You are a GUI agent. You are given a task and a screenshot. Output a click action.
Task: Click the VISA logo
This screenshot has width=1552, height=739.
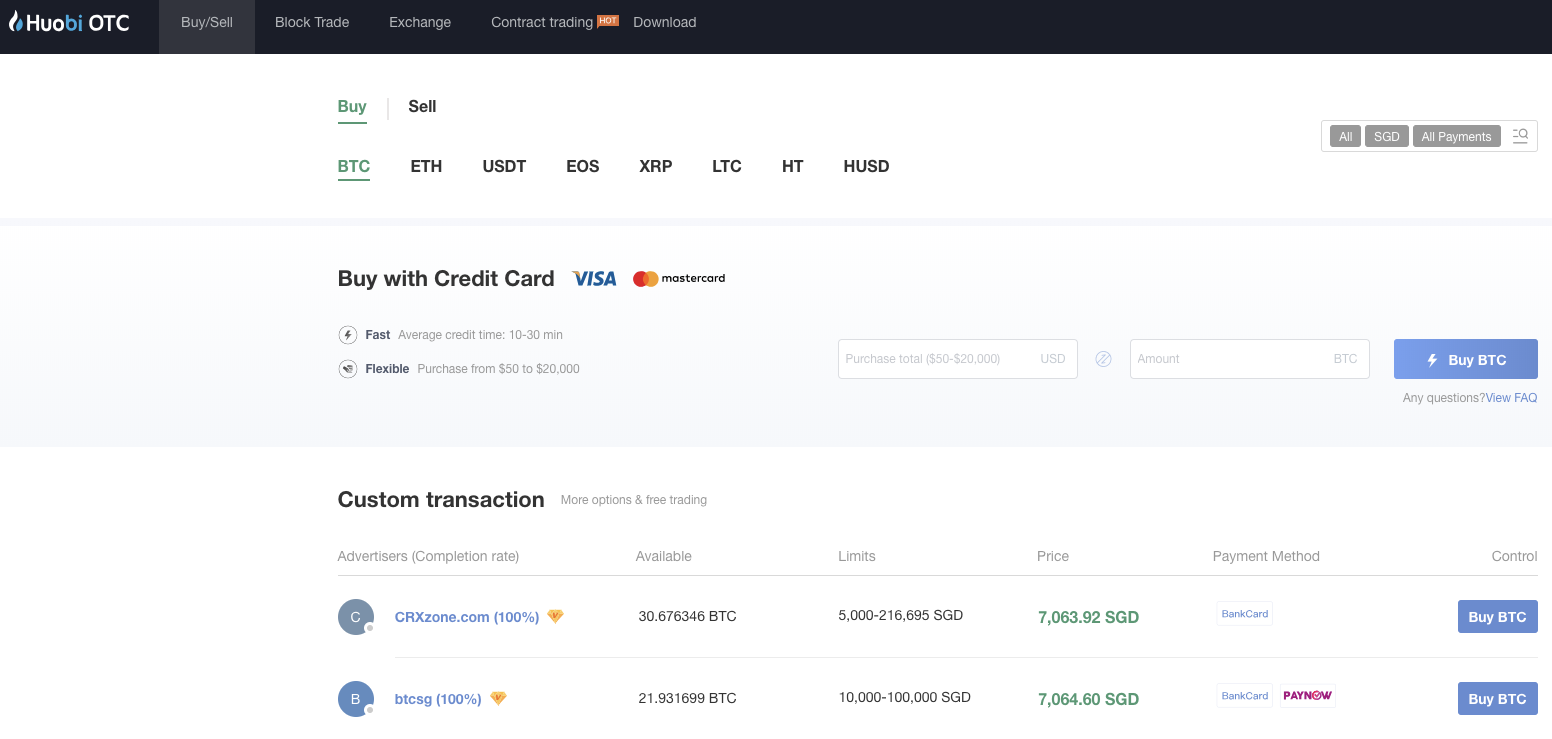[x=594, y=279]
